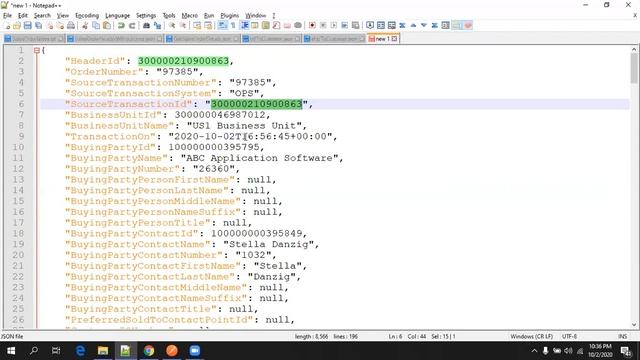Click scrollbar down arrow in editor
This screenshot has height=360, width=640.
634,325
